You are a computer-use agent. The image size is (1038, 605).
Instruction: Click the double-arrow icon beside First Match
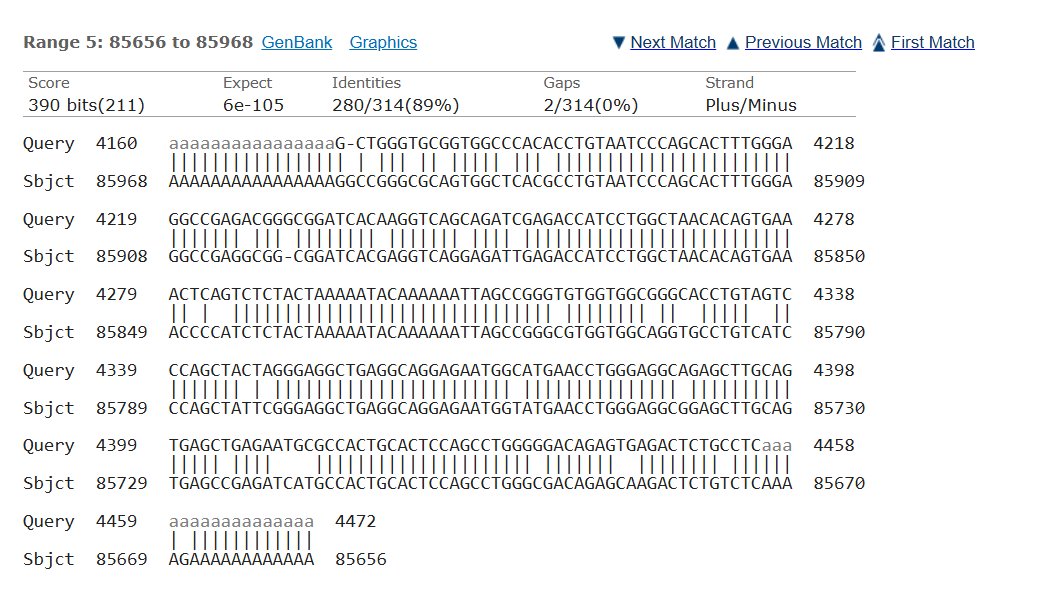878,42
